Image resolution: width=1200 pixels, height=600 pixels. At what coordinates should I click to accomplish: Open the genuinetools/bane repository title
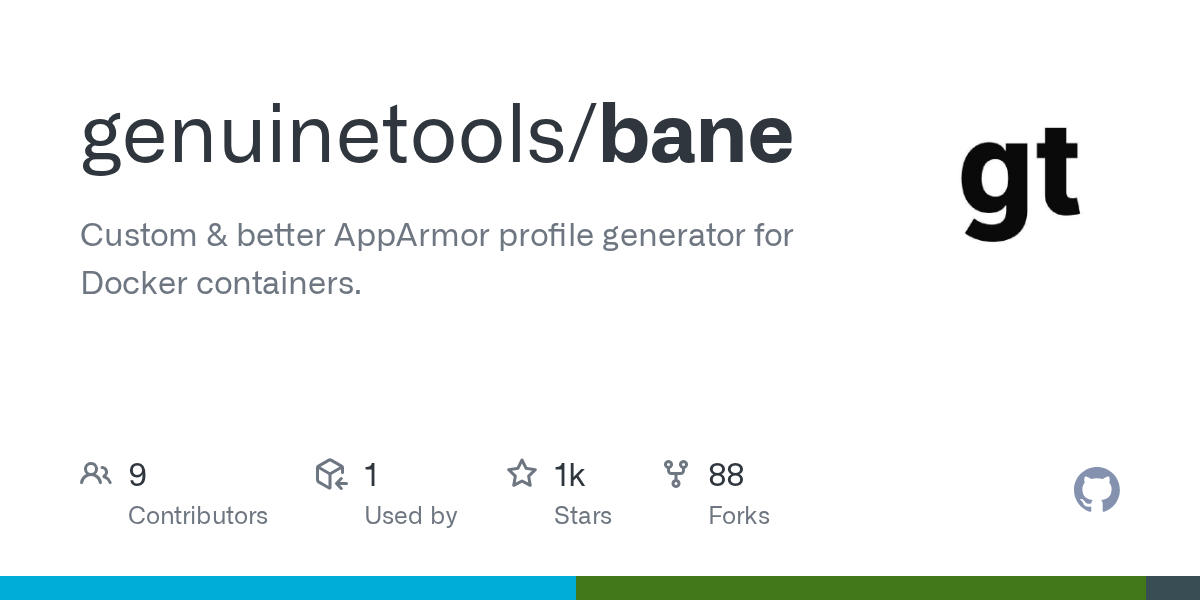click(x=437, y=135)
